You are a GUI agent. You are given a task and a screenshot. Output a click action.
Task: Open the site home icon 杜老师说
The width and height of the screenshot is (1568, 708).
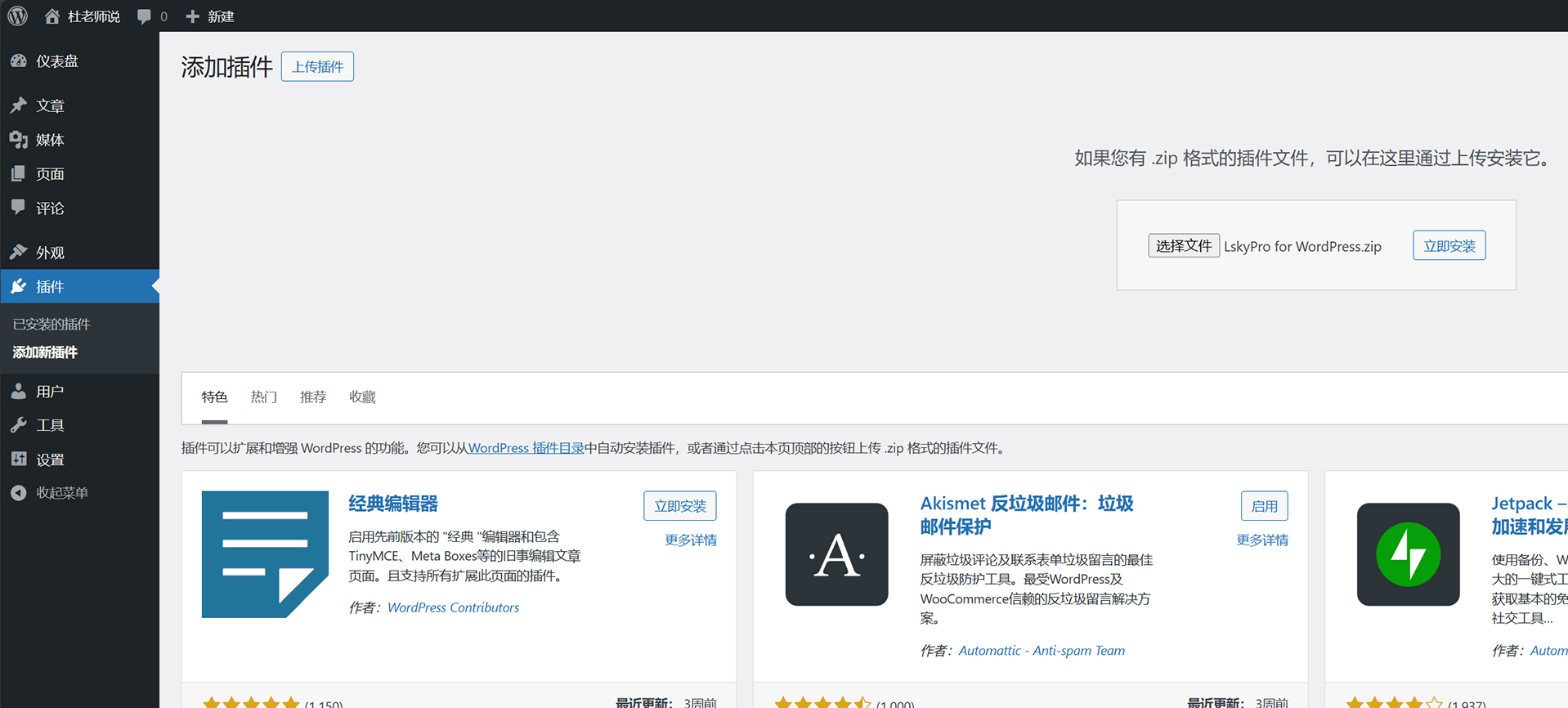pos(82,16)
